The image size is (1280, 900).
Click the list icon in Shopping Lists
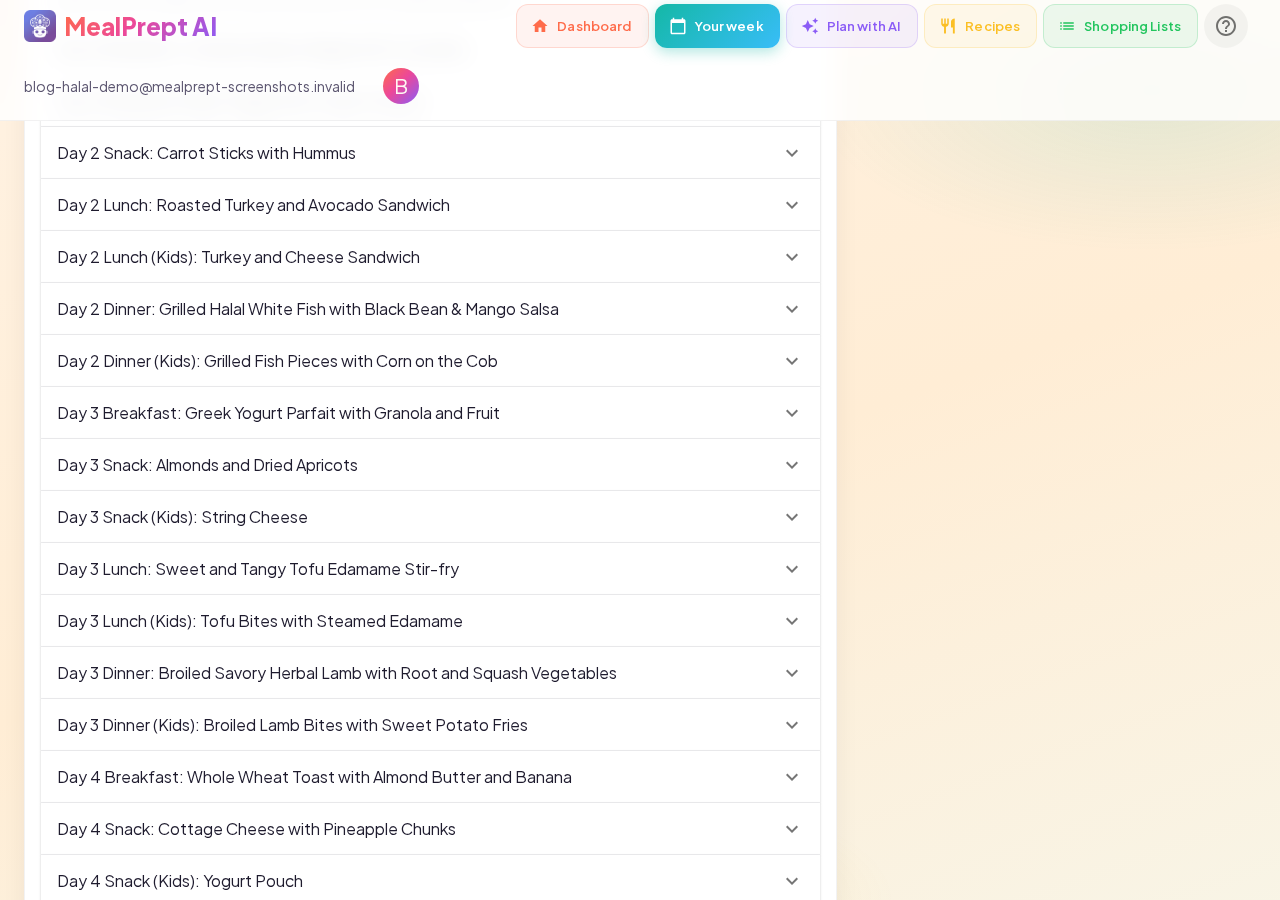pyautogui.click(x=1067, y=26)
